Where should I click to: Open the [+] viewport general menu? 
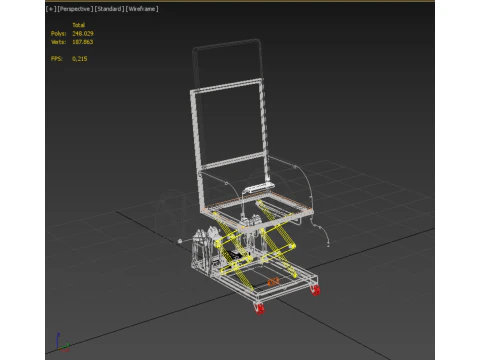(51, 9)
